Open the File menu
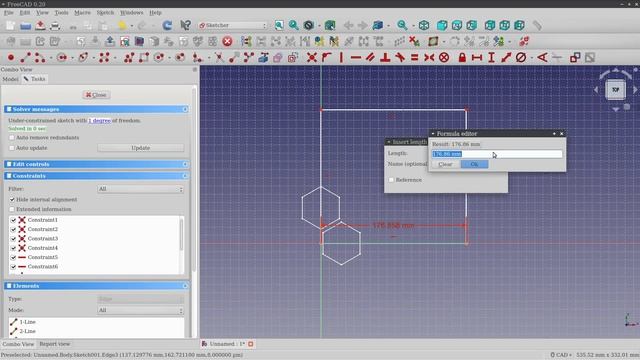The width and height of the screenshot is (640, 360). click(x=9, y=13)
